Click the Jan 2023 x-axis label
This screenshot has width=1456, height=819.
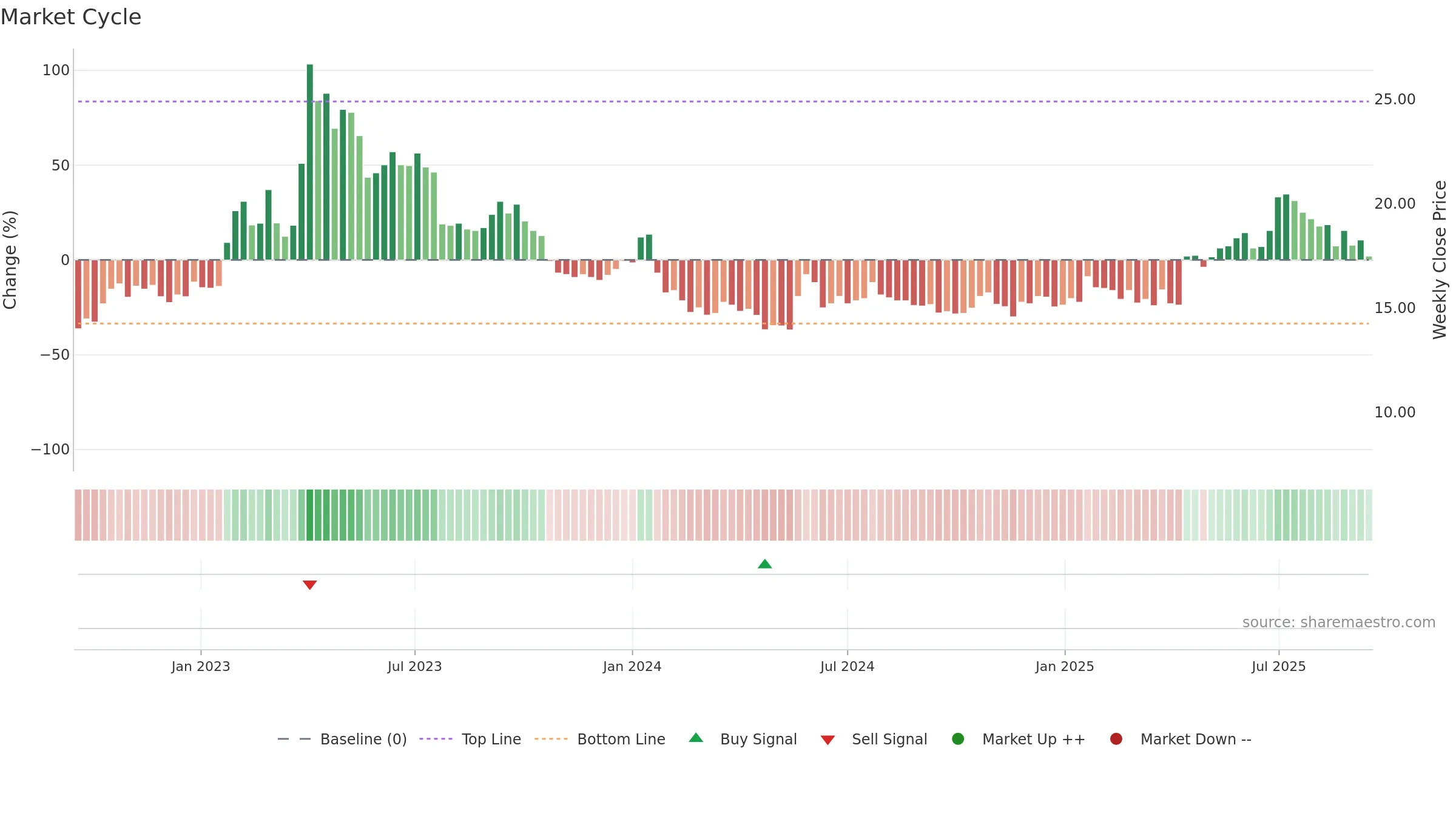tap(201, 667)
